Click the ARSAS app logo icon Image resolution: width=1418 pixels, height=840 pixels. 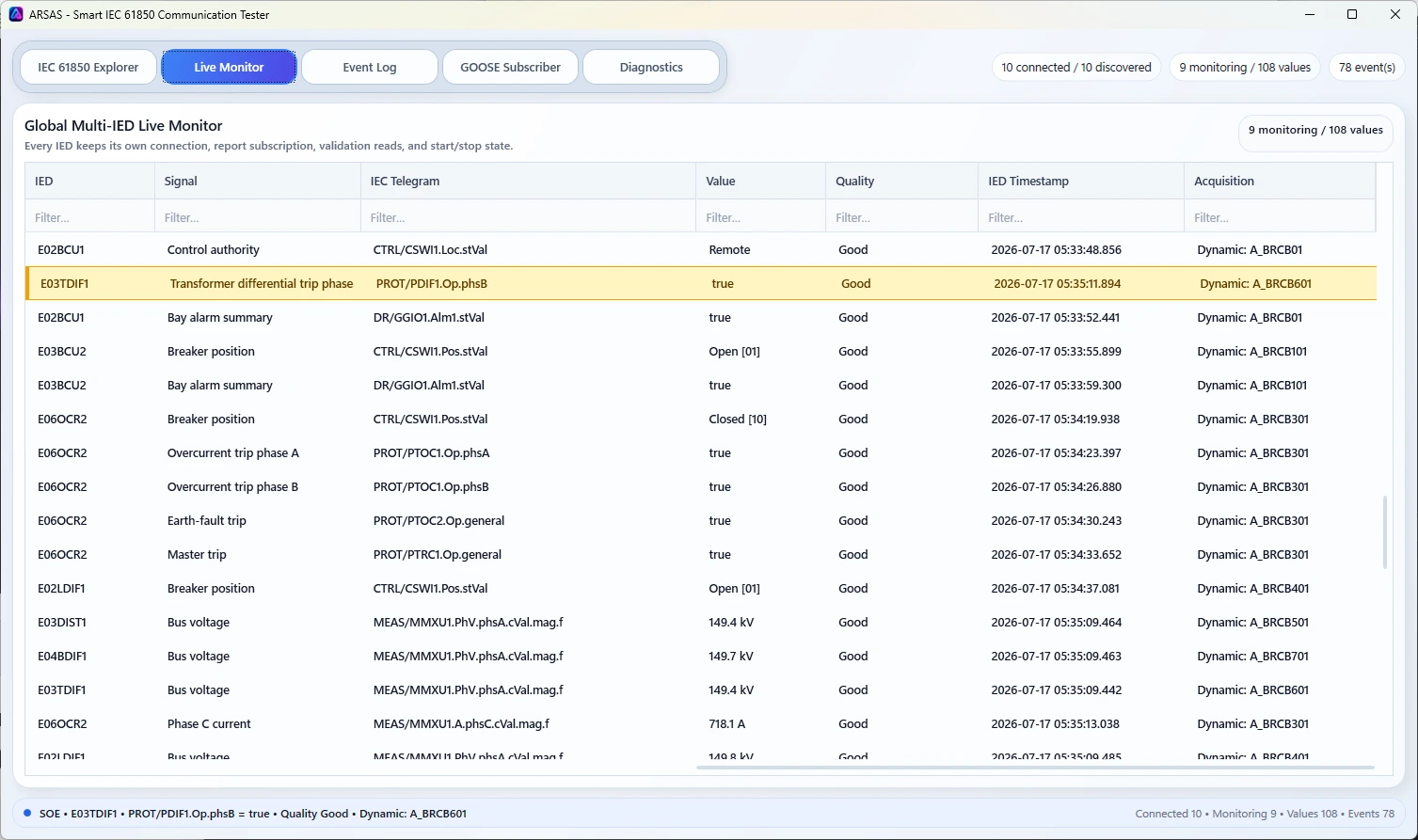[16, 14]
